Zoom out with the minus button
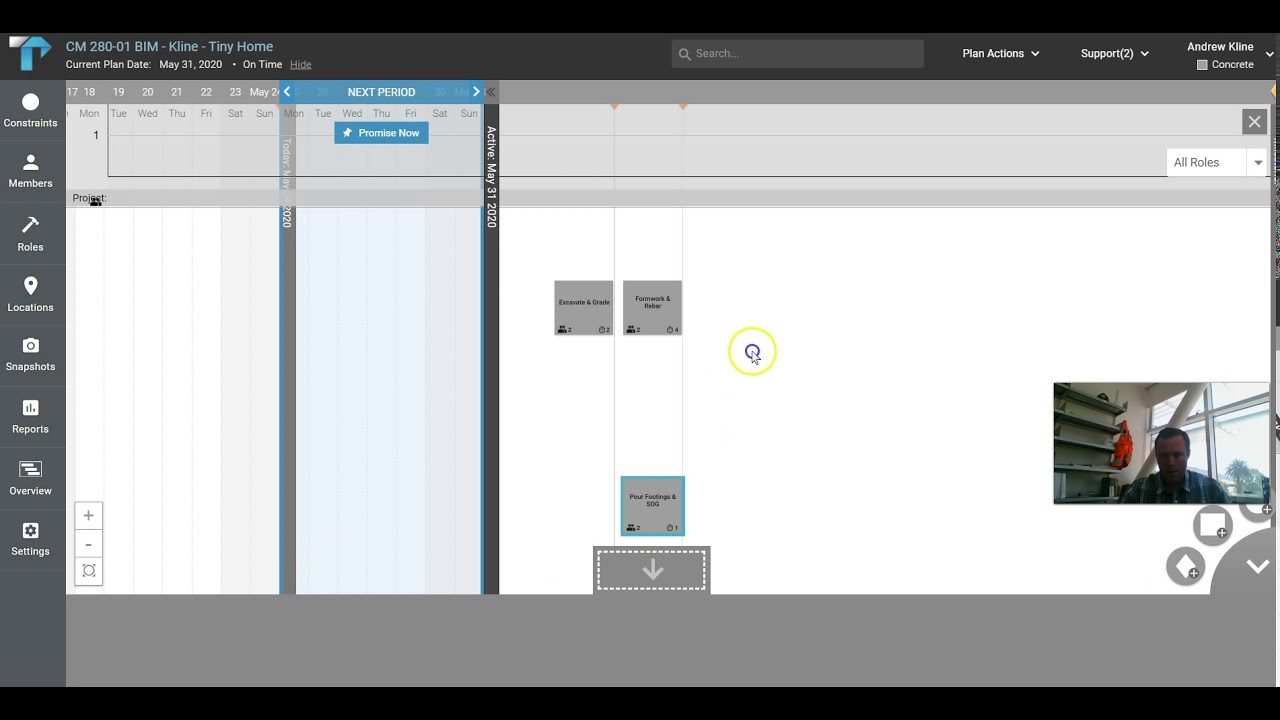Image resolution: width=1280 pixels, height=720 pixels. click(x=88, y=544)
